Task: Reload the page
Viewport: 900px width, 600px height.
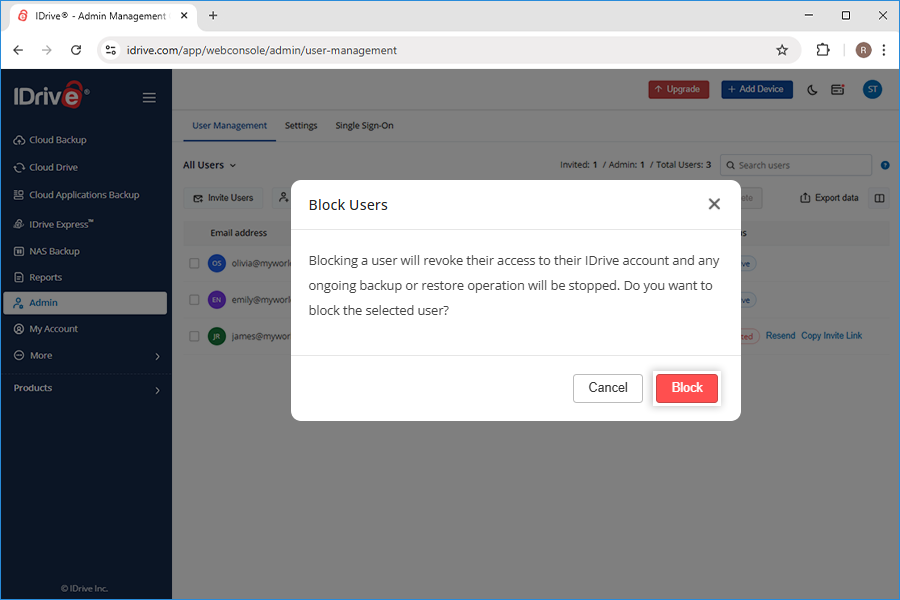Action: pos(76,51)
